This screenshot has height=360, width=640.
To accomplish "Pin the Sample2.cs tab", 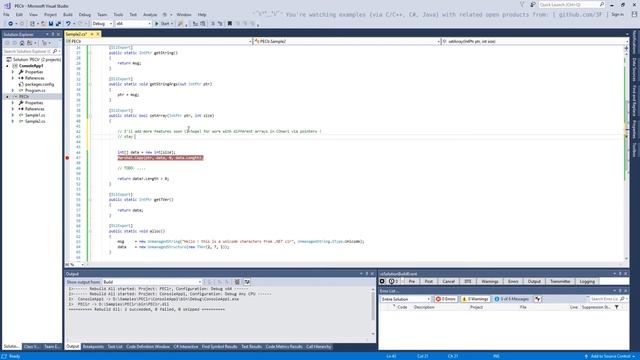I will [92, 34].
